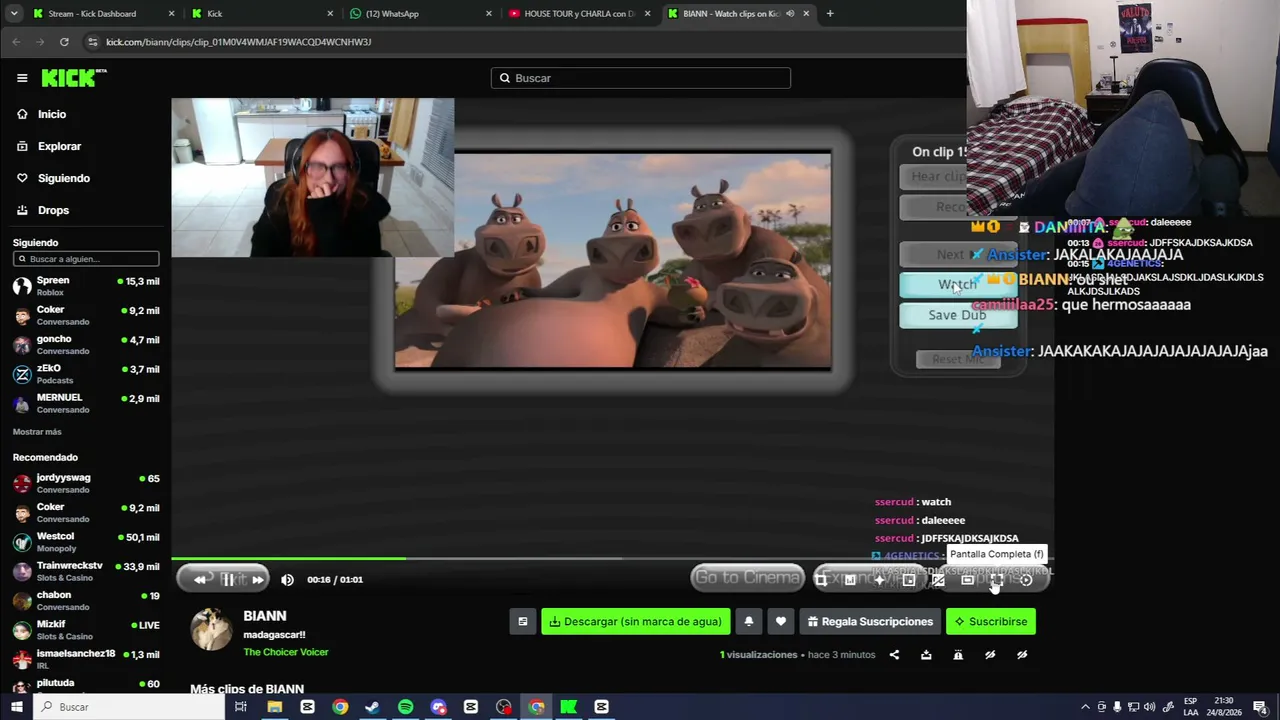Mute the clip volume
This screenshot has height=720, width=1280.
[x=288, y=579]
